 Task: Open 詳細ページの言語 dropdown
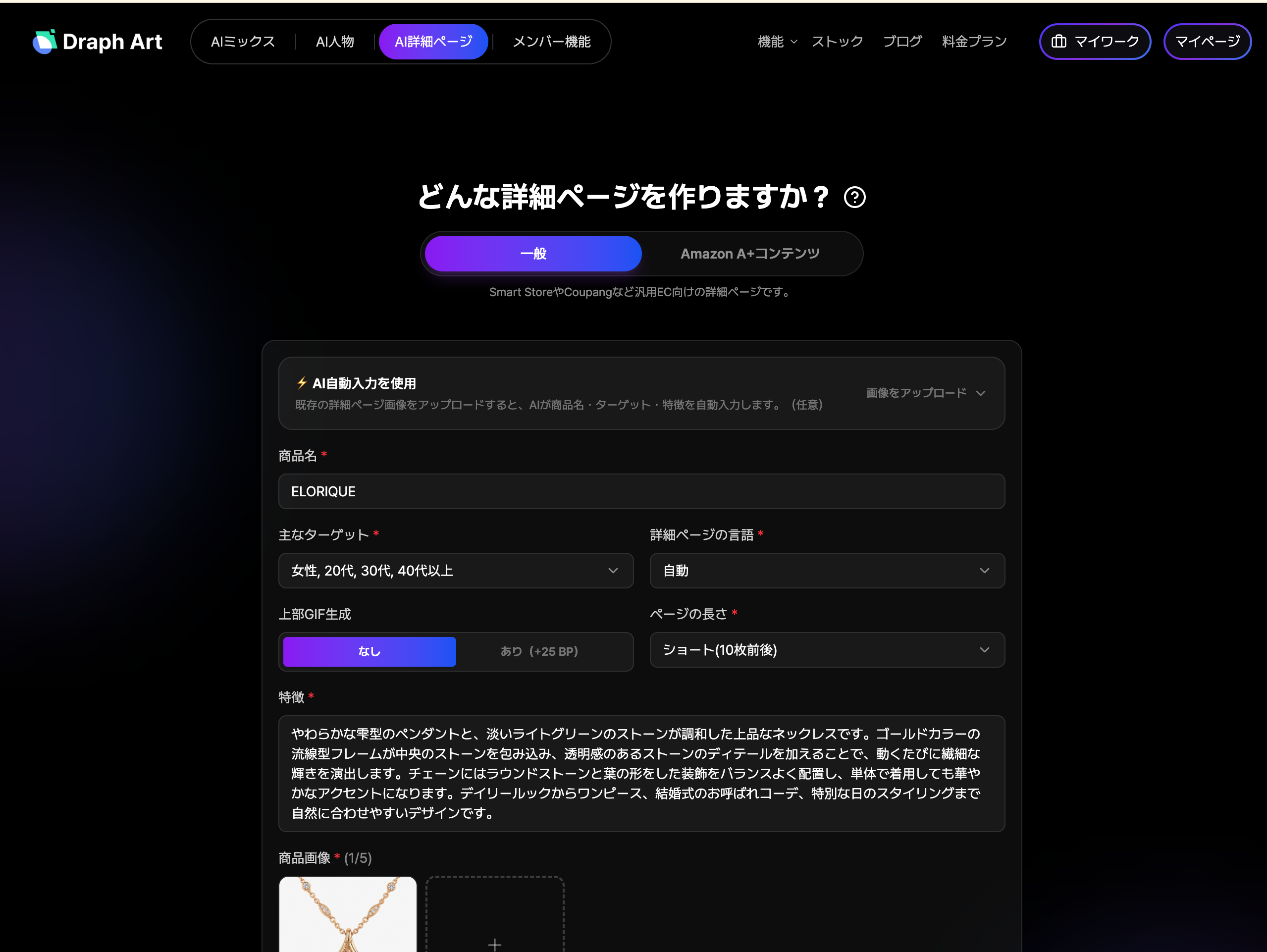click(827, 571)
